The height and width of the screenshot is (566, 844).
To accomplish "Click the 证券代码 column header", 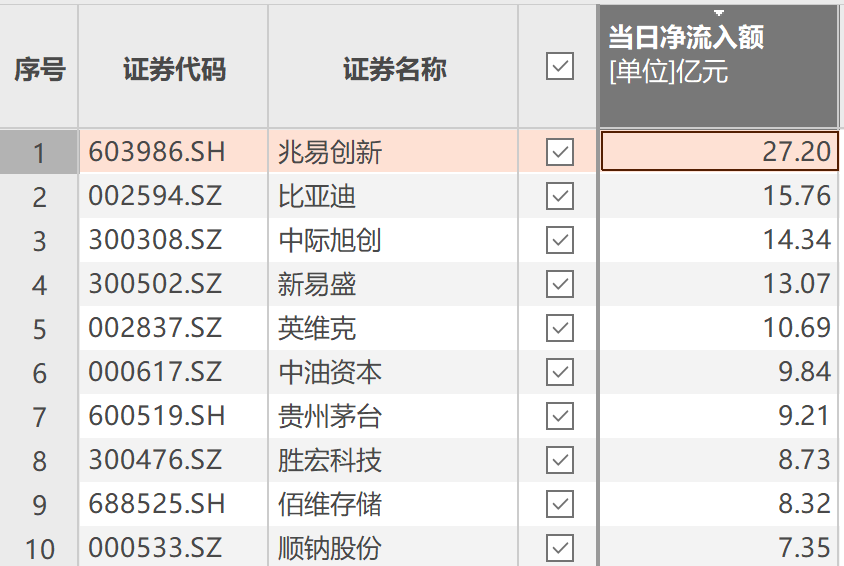I will pyautogui.click(x=174, y=69).
